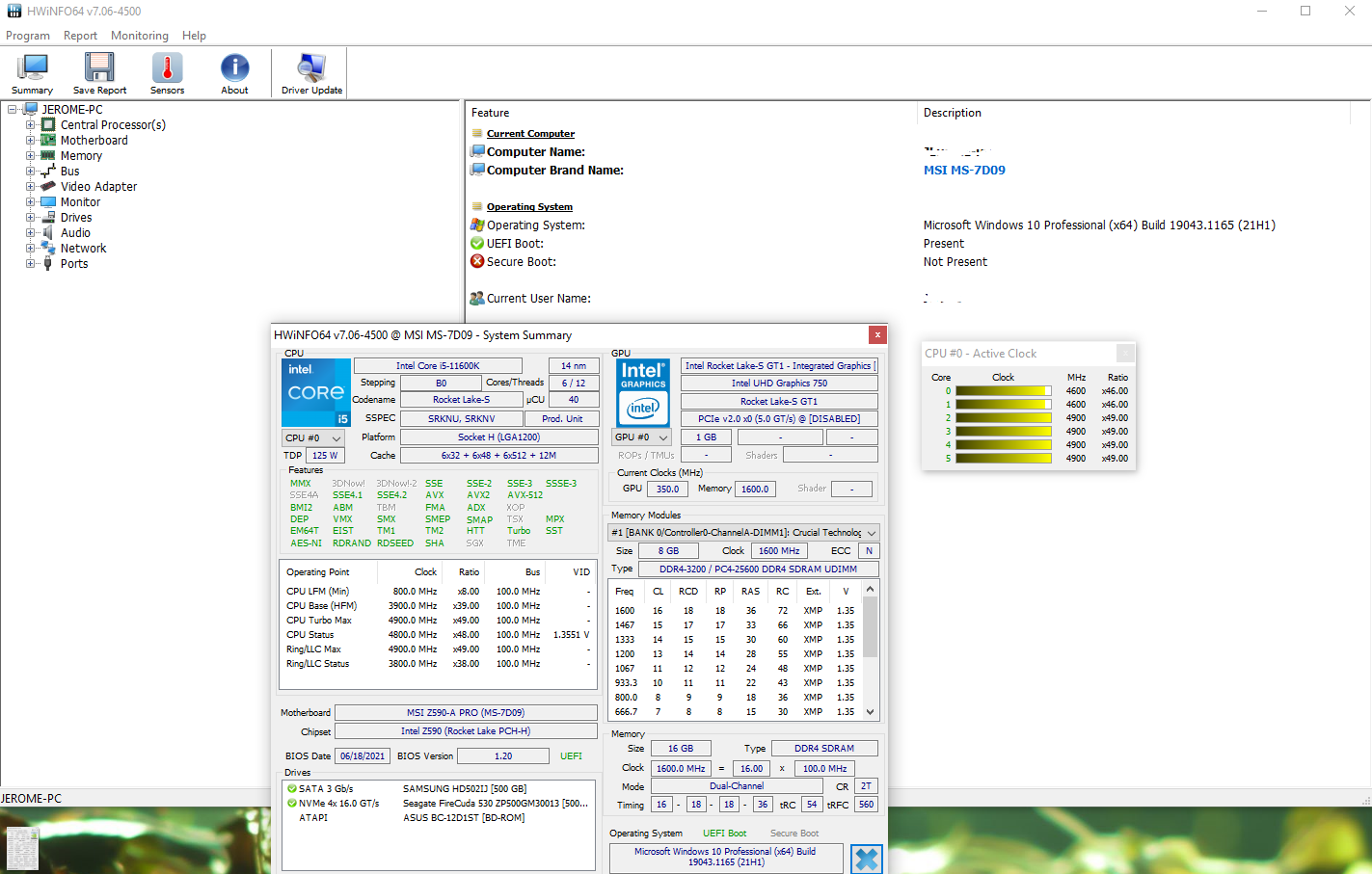The width and height of the screenshot is (1372, 874).
Task: Open the CPU #0 selector dropdown
Action: coord(313,437)
